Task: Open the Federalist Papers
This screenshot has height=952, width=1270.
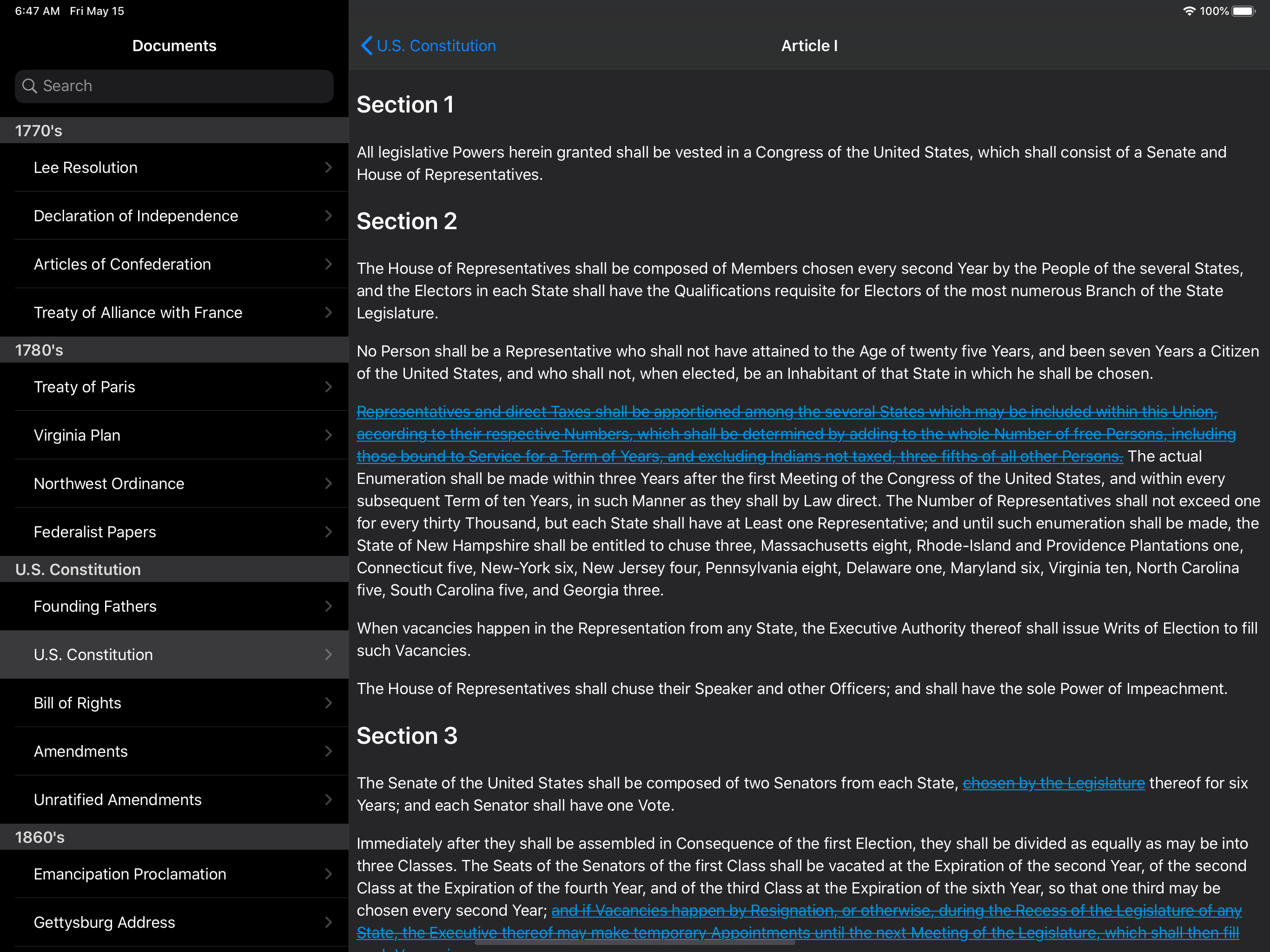Action: coord(174,531)
